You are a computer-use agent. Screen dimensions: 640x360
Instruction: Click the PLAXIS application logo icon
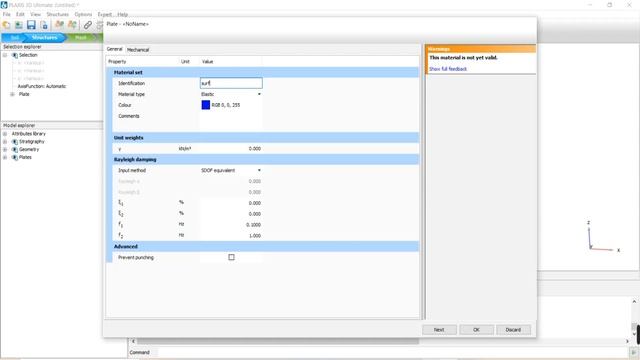coord(4,5)
